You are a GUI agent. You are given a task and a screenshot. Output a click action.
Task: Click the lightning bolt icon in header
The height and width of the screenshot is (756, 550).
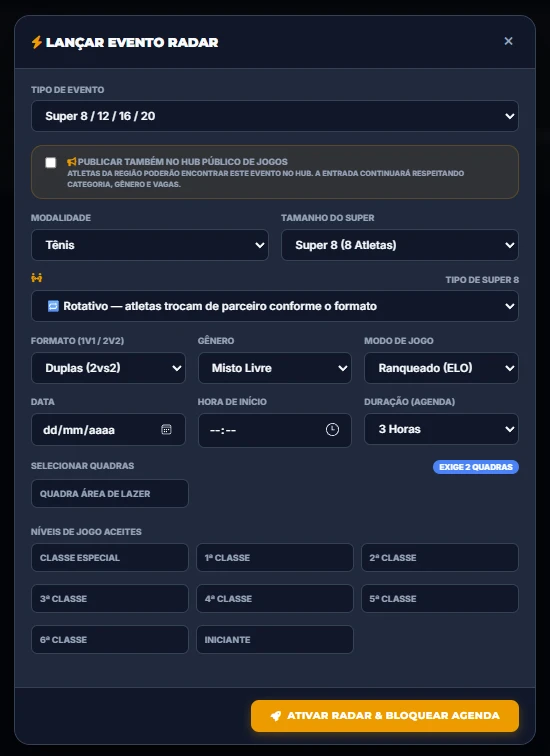click(x=37, y=42)
